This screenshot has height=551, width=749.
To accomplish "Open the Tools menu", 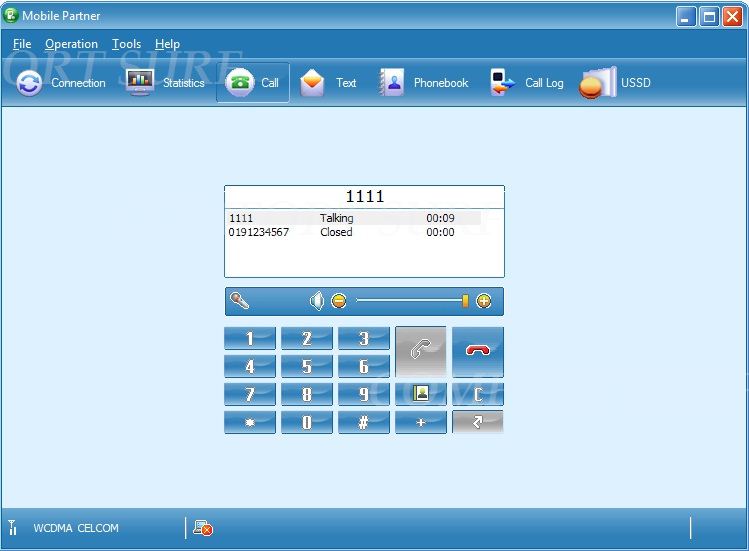I will (x=126, y=44).
